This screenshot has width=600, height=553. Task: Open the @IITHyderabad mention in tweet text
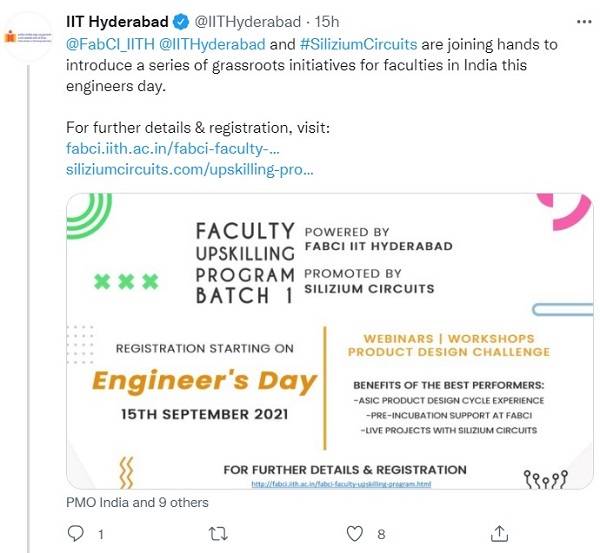(212, 44)
